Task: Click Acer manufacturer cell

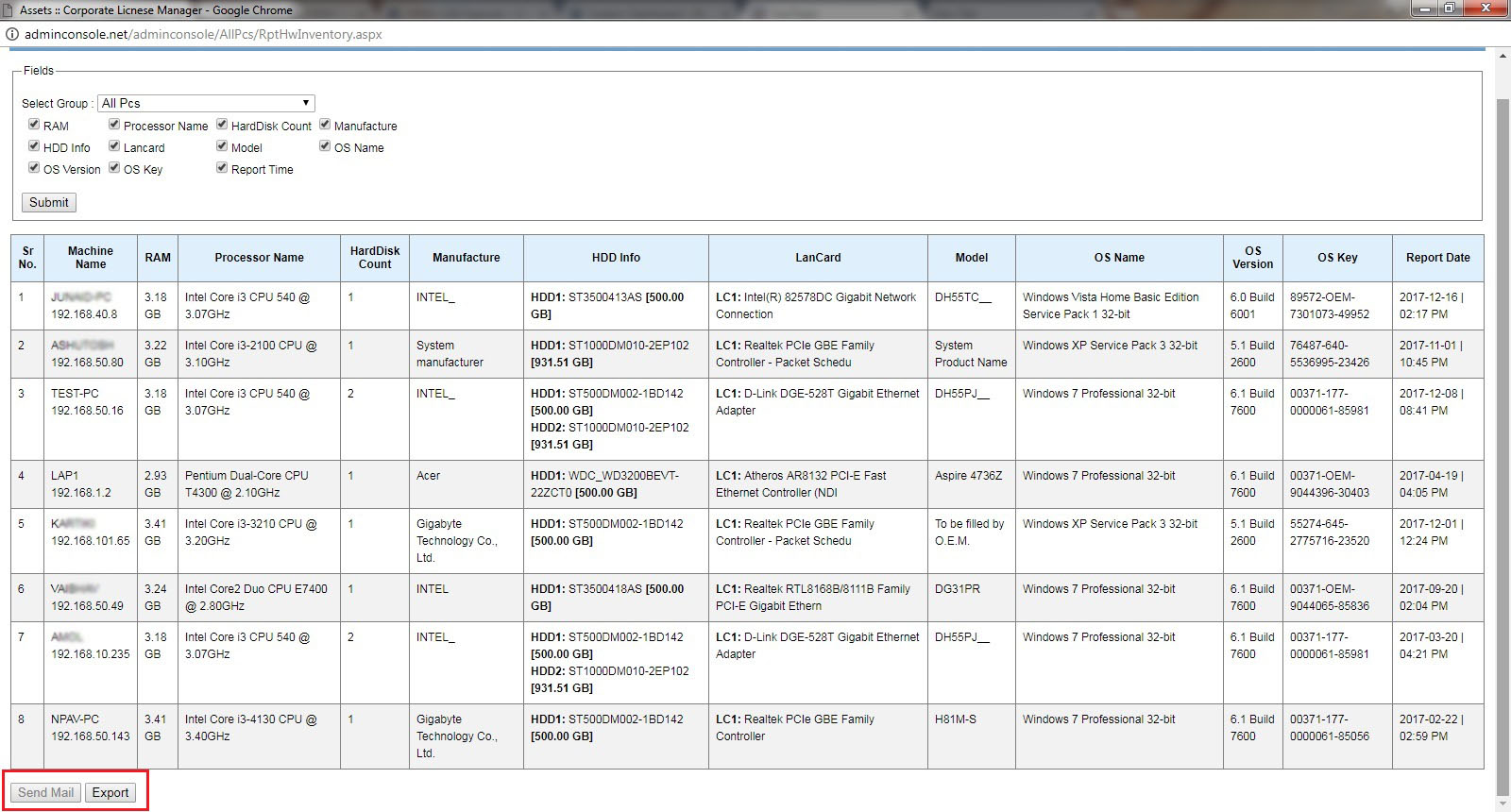Action: point(467,484)
